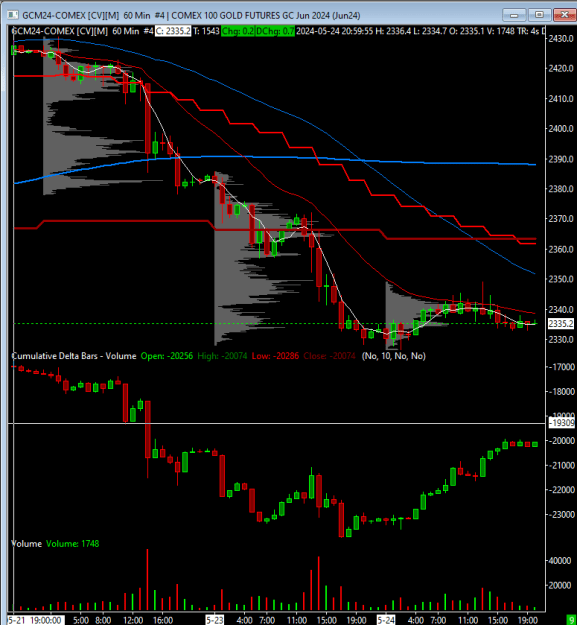
Task: Click the 2390.0 level on price axis
Action: [561, 159]
